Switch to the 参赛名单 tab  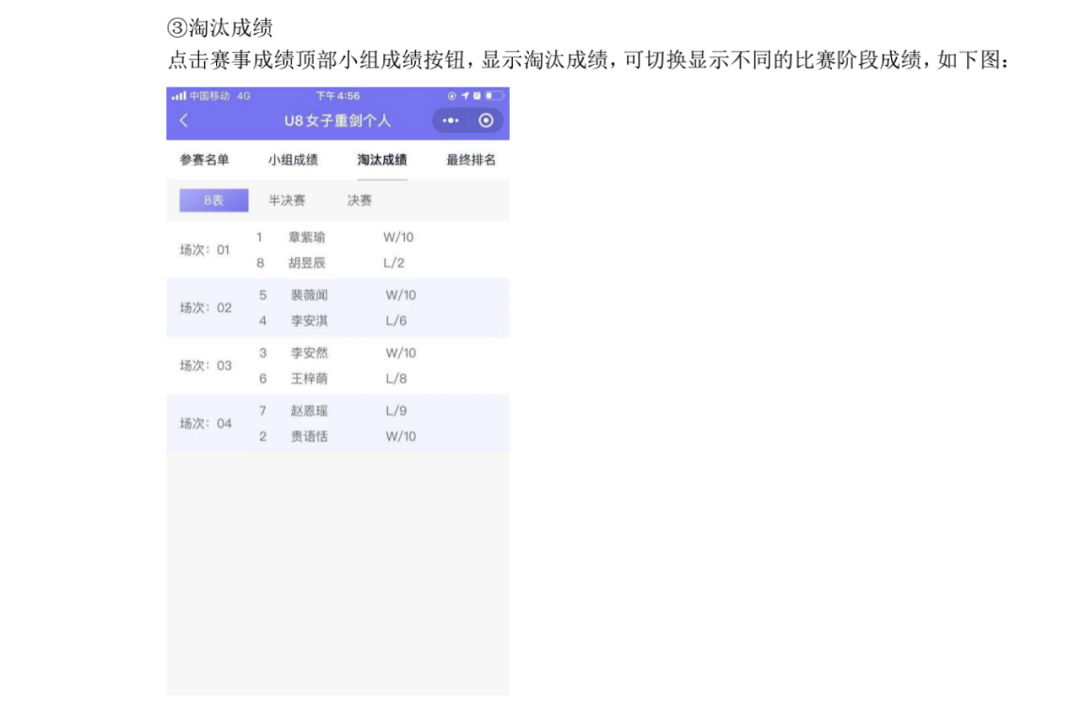pyautogui.click(x=205, y=160)
